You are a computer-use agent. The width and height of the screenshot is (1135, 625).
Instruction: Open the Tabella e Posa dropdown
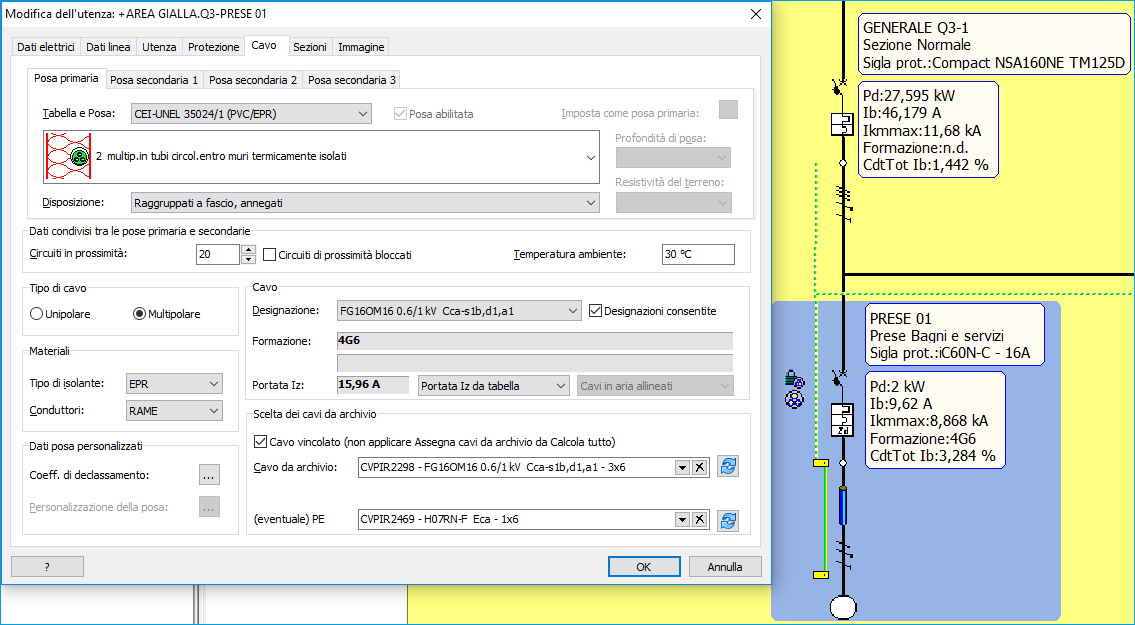click(251, 114)
